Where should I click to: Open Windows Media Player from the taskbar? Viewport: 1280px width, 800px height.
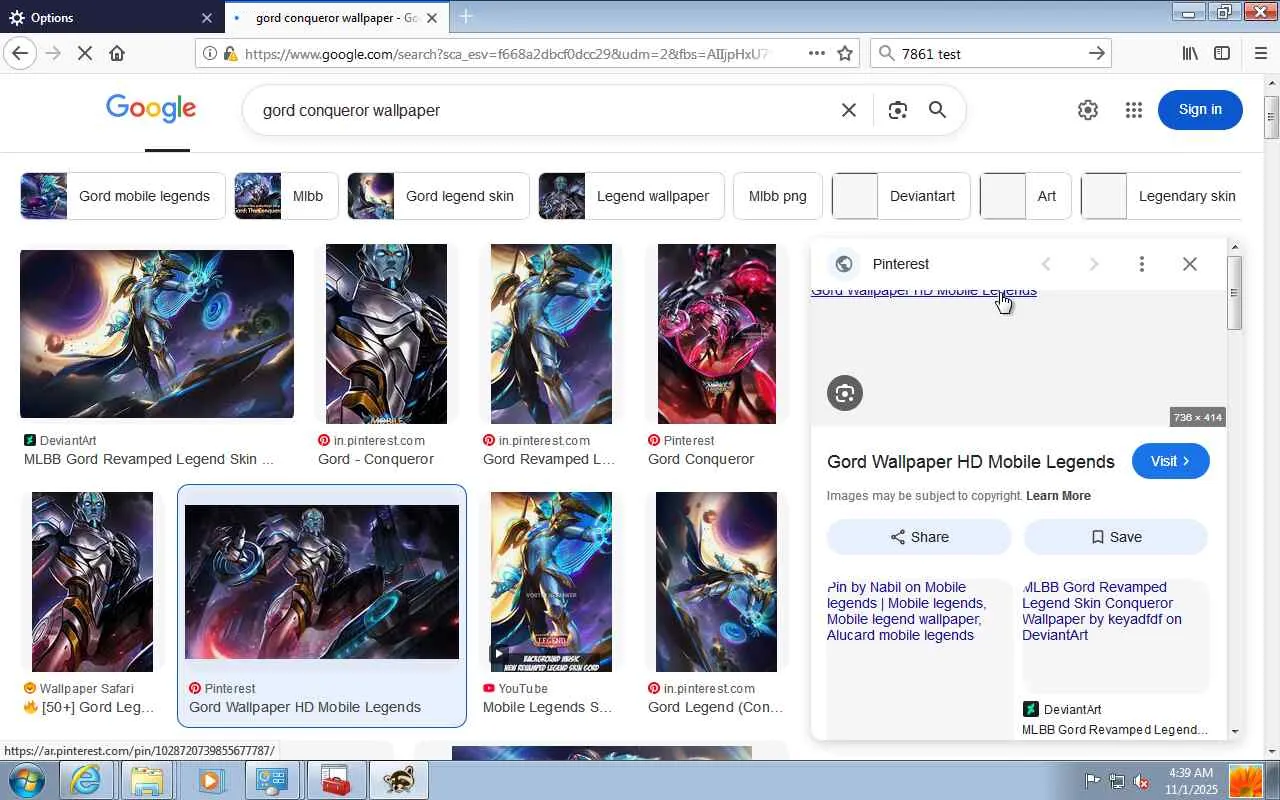(210, 780)
